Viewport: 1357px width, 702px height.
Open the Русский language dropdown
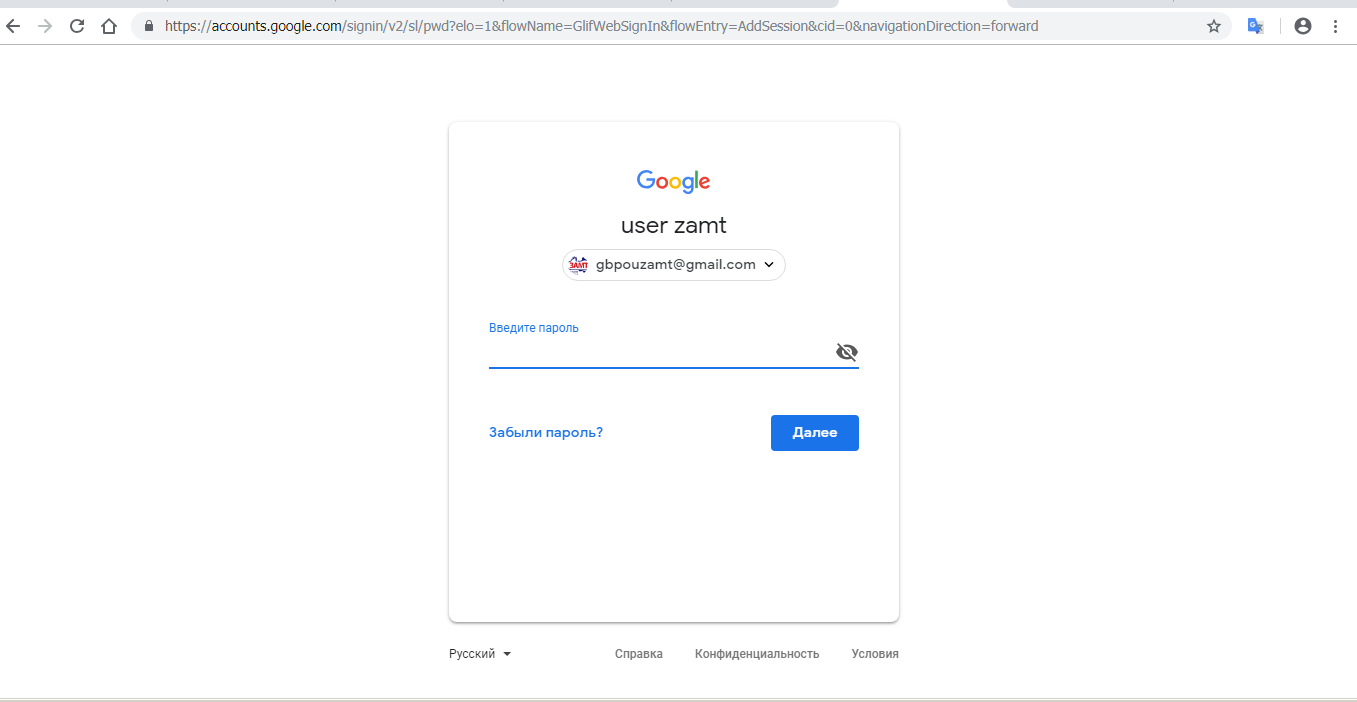[x=480, y=654]
